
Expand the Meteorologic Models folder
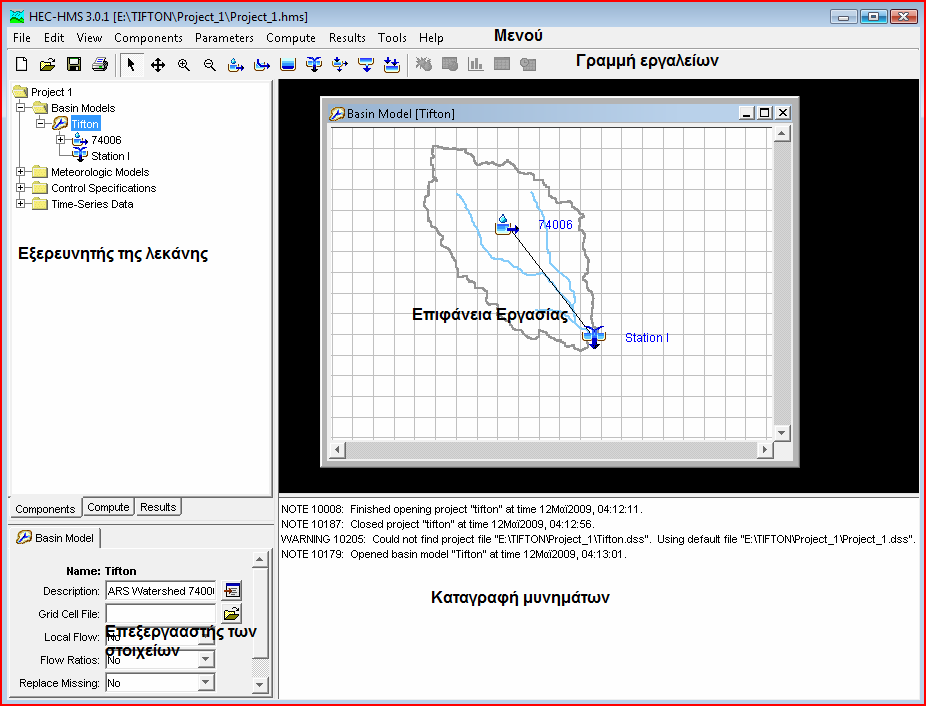click(21, 172)
